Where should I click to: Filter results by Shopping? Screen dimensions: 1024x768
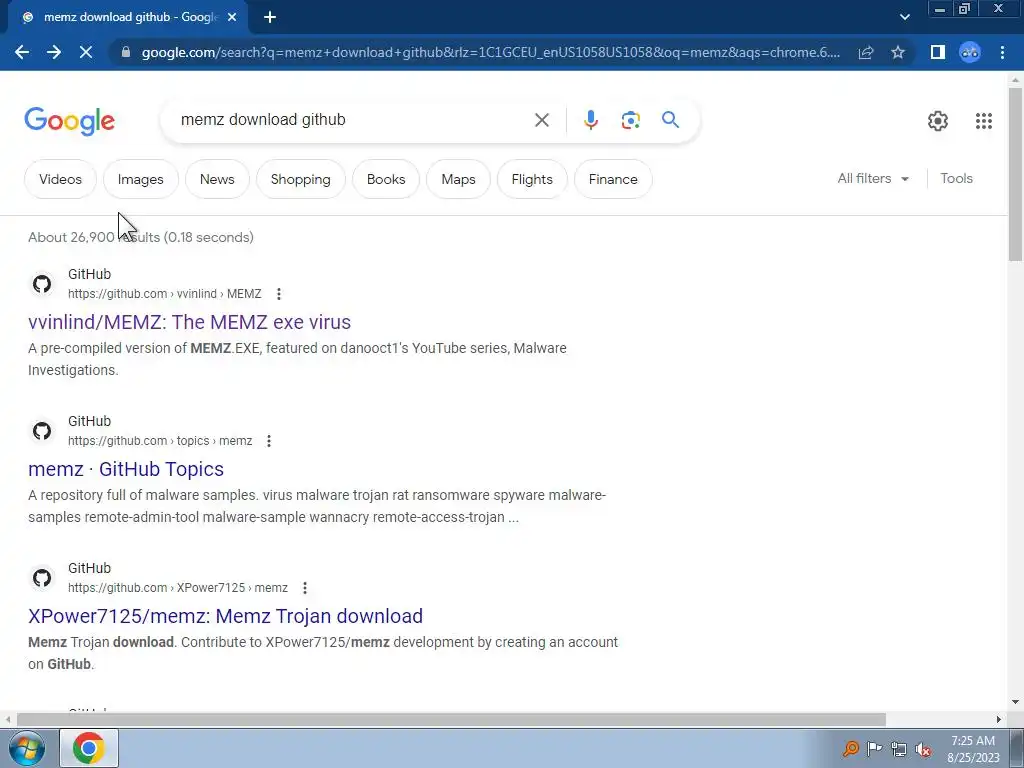pos(300,179)
